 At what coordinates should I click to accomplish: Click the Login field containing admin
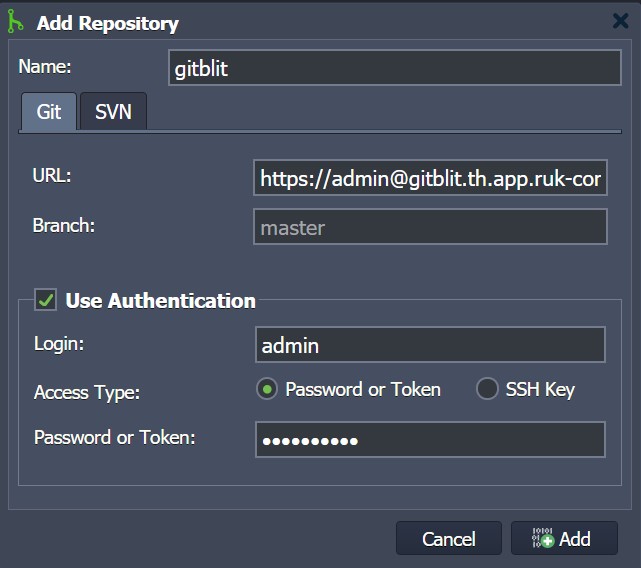pyautogui.click(x=430, y=345)
